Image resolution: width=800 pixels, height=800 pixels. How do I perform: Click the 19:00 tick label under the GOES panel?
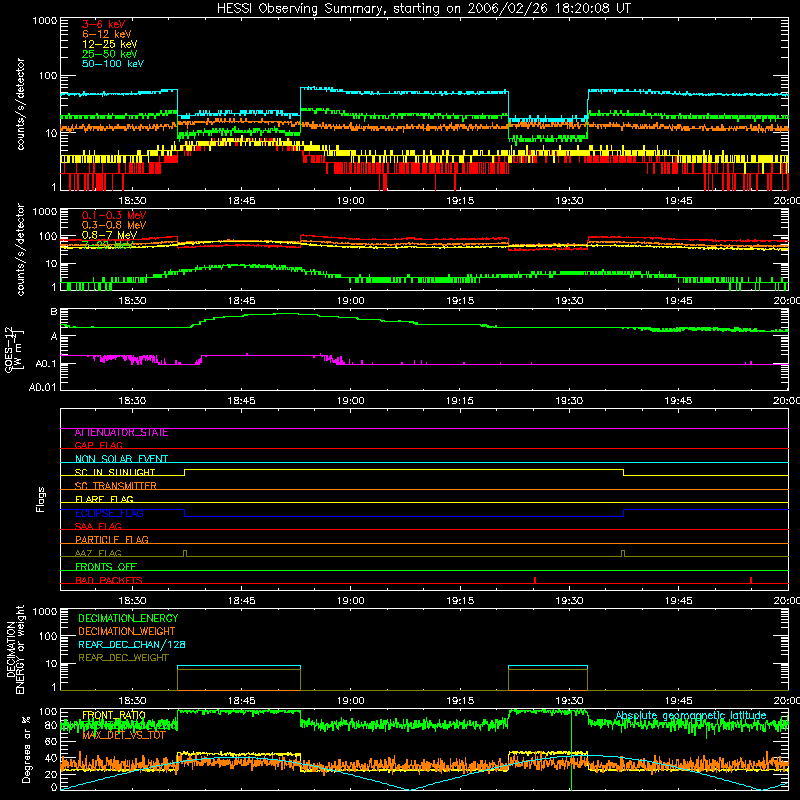point(351,401)
